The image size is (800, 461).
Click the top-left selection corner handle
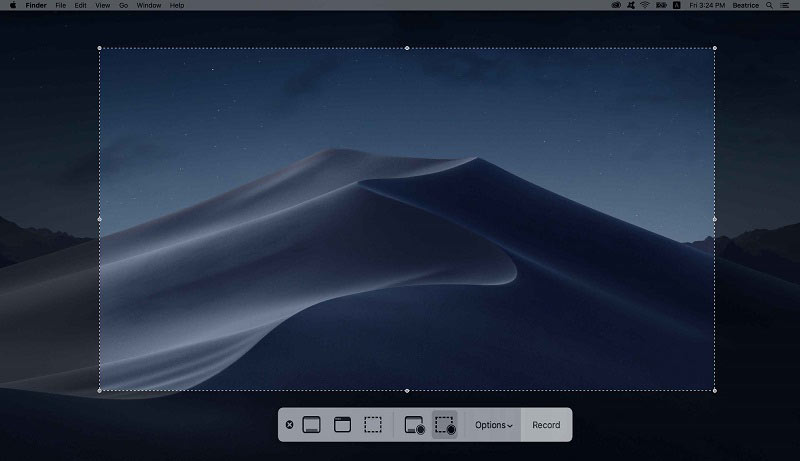99,48
